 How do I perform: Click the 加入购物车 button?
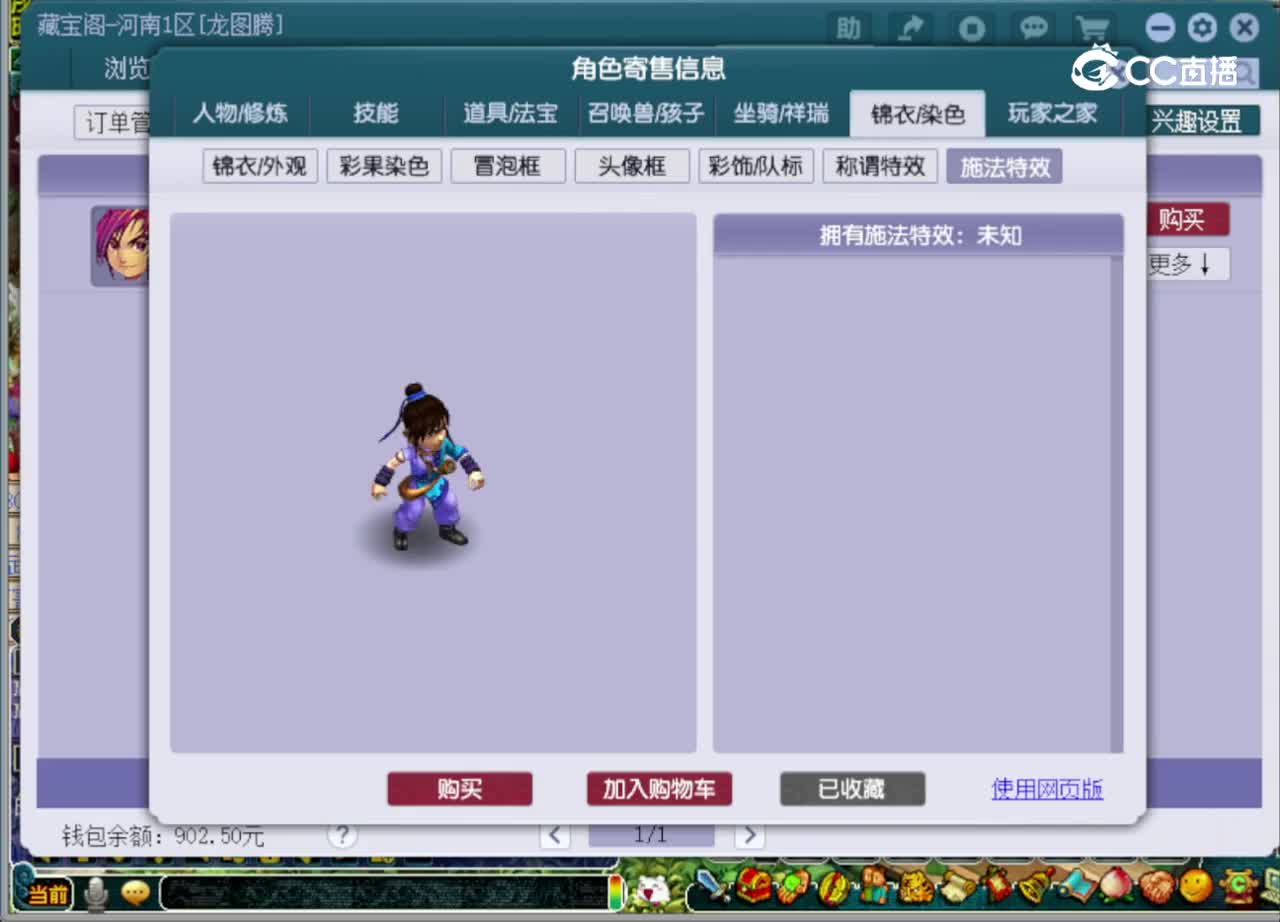659,789
